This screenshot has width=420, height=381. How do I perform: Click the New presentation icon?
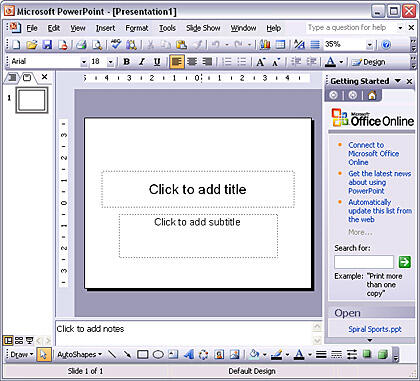click(x=16, y=45)
